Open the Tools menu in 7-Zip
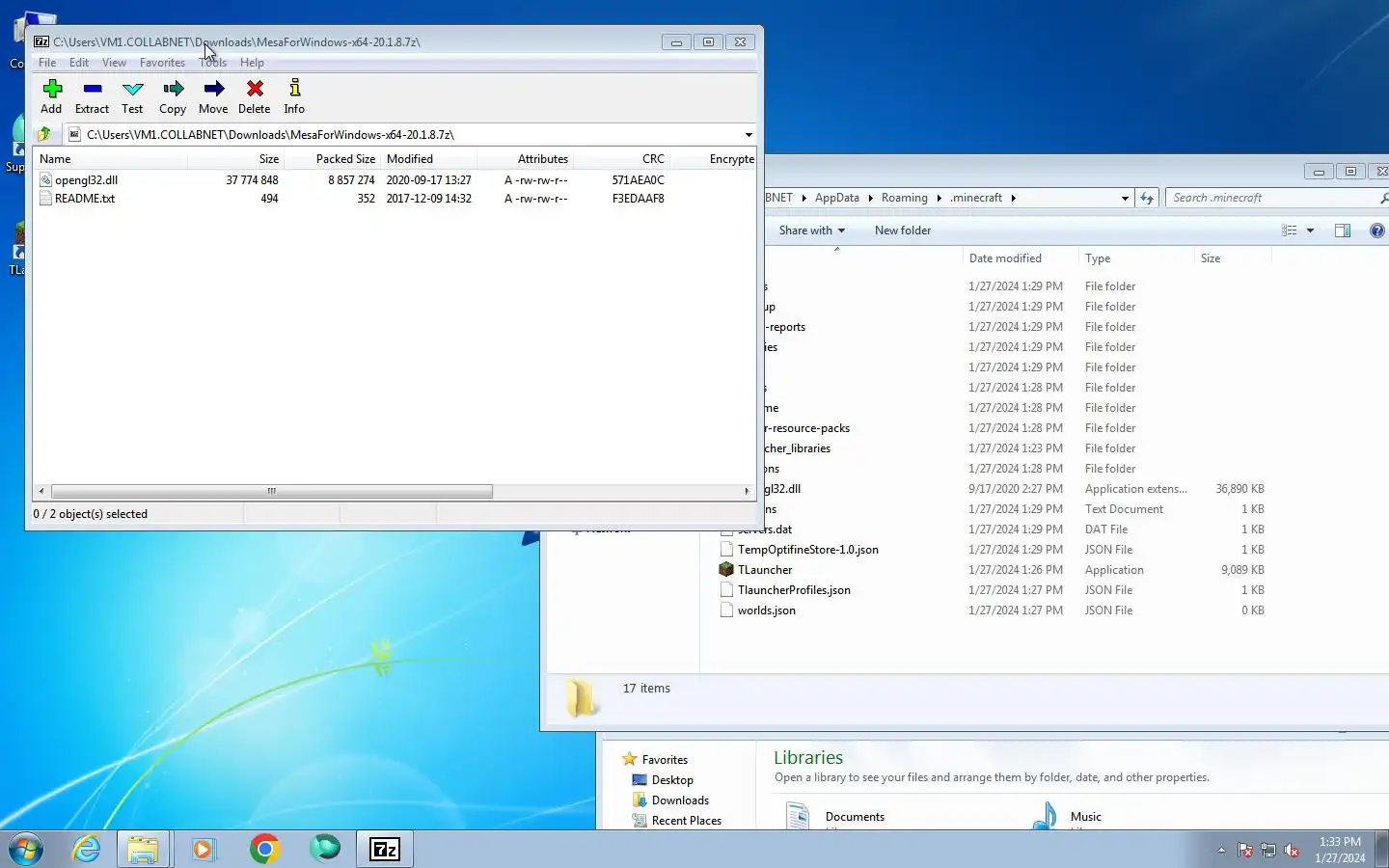Screen dimensions: 1389x868 tap(213, 63)
